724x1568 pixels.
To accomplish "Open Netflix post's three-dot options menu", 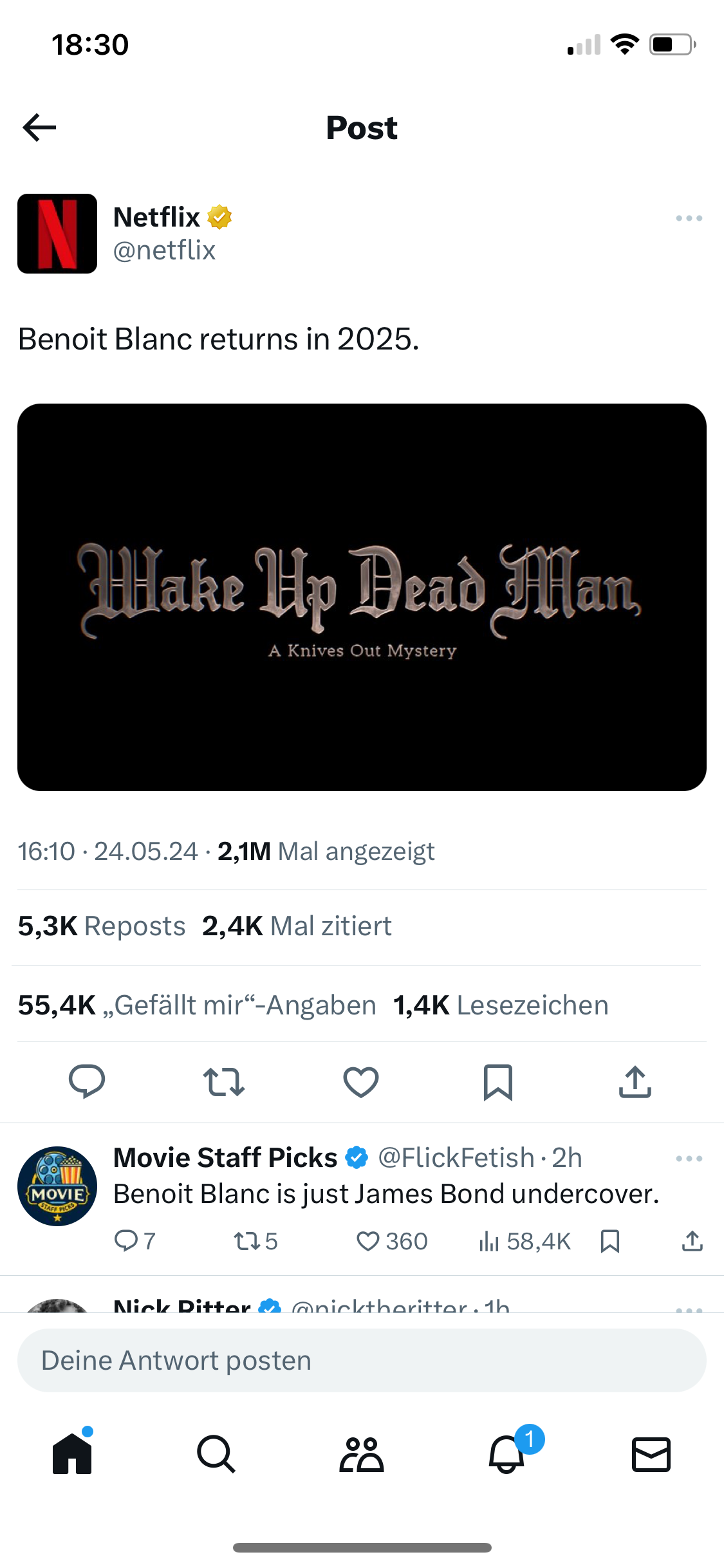I will click(689, 218).
